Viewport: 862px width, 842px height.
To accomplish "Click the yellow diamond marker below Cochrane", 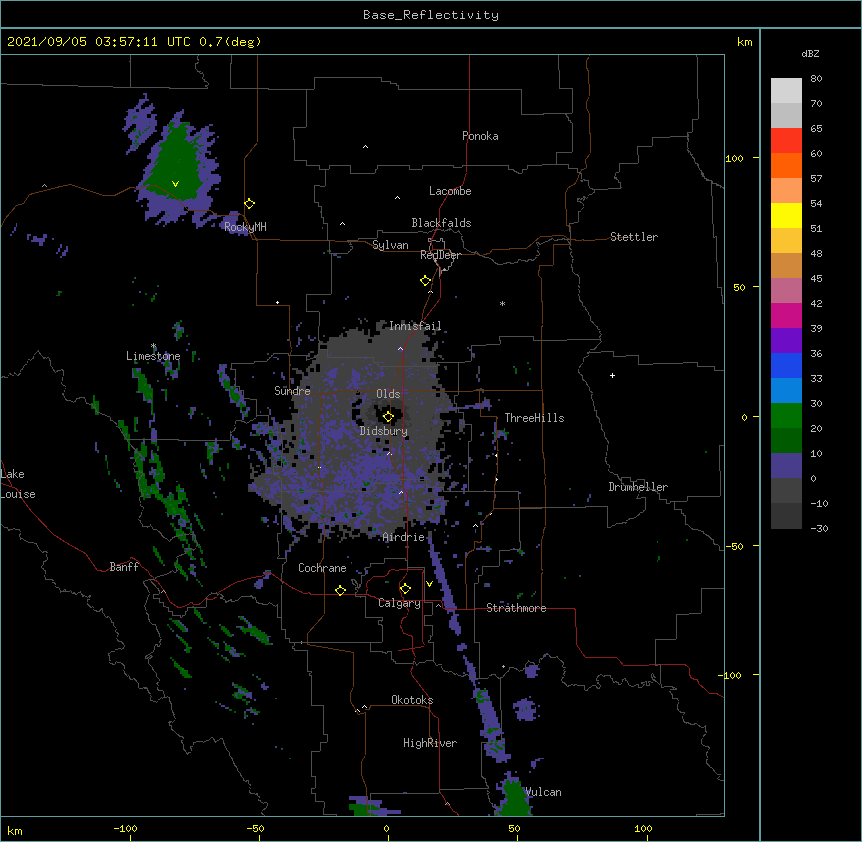I will (340, 590).
